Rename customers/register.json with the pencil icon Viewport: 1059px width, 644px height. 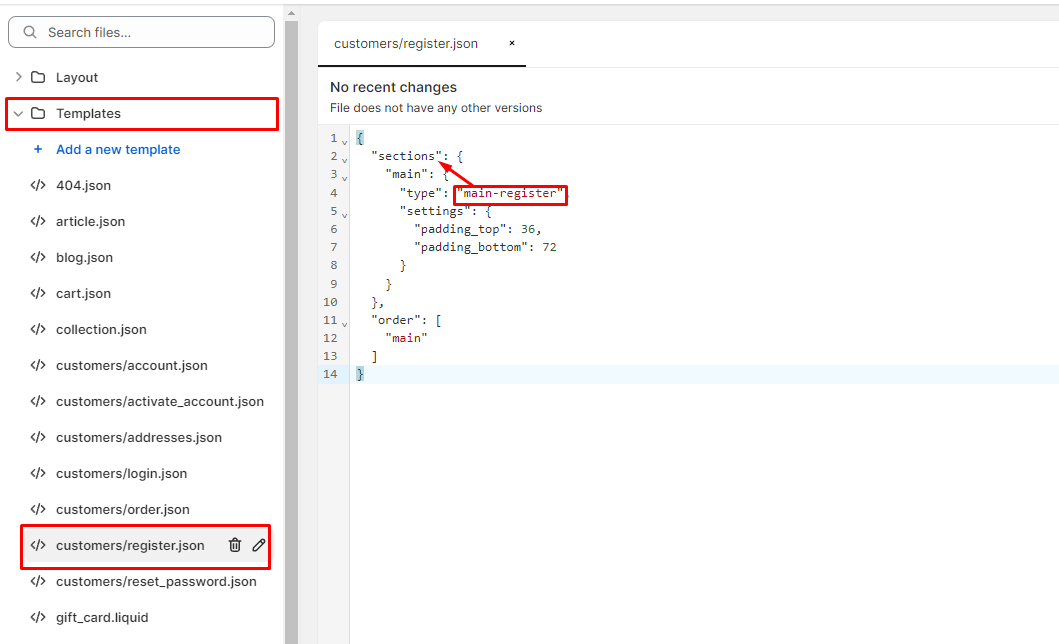click(x=259, y=545)
